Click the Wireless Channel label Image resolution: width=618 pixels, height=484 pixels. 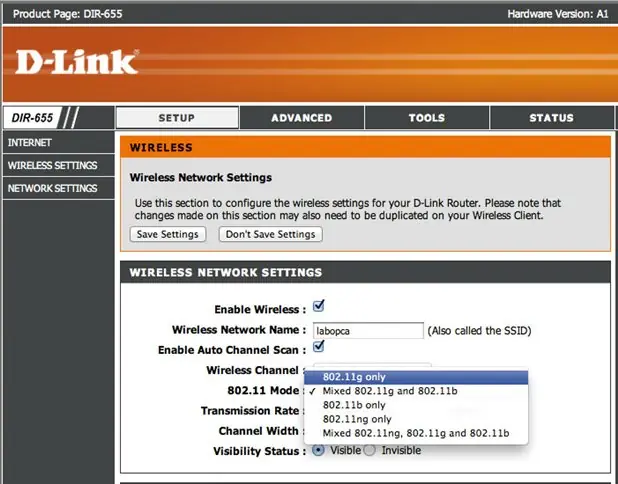point(254,370)
